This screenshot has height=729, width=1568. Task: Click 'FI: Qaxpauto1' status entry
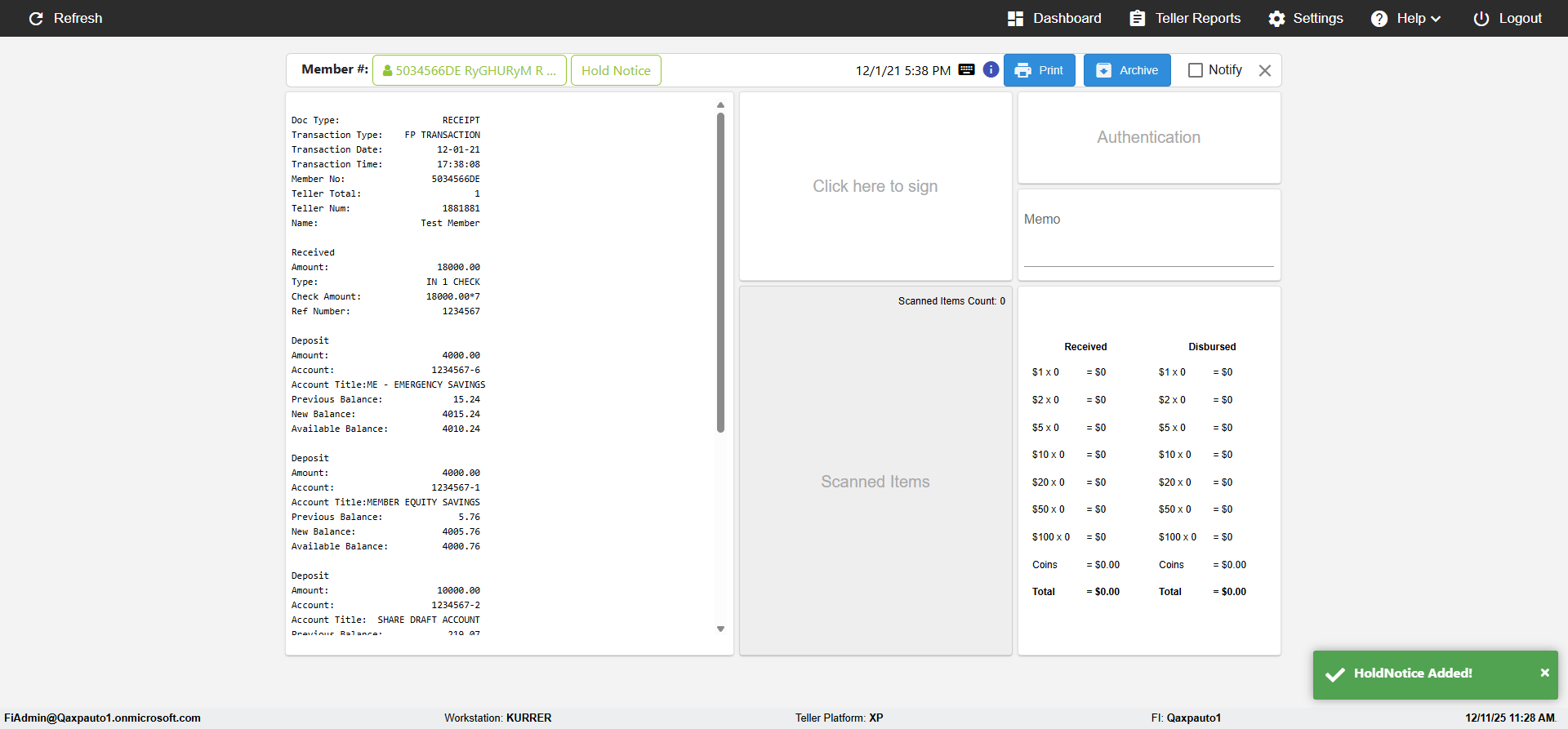pyautogui.click(x=1186, y=718)
